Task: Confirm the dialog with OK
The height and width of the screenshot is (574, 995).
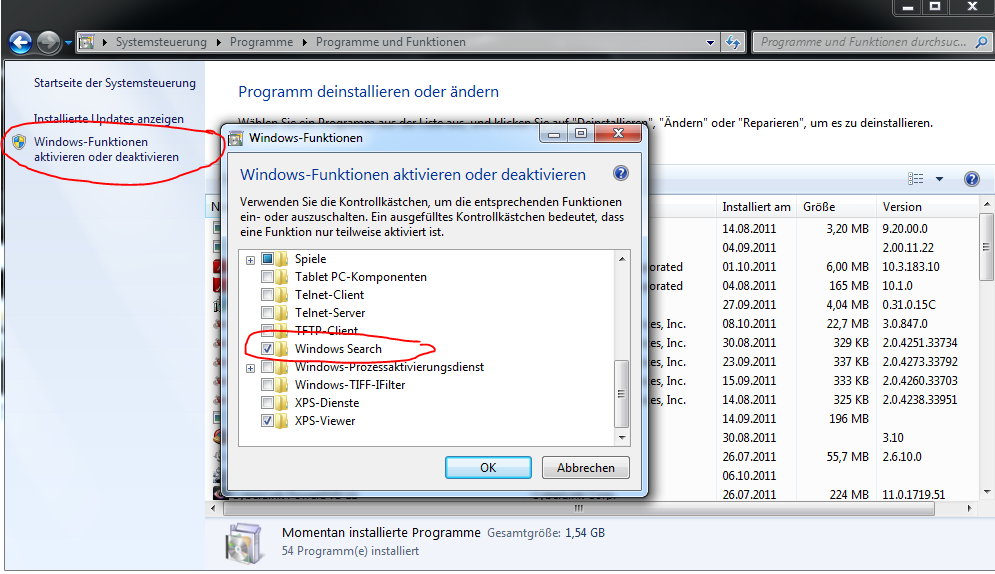Action: click(488, 467)
